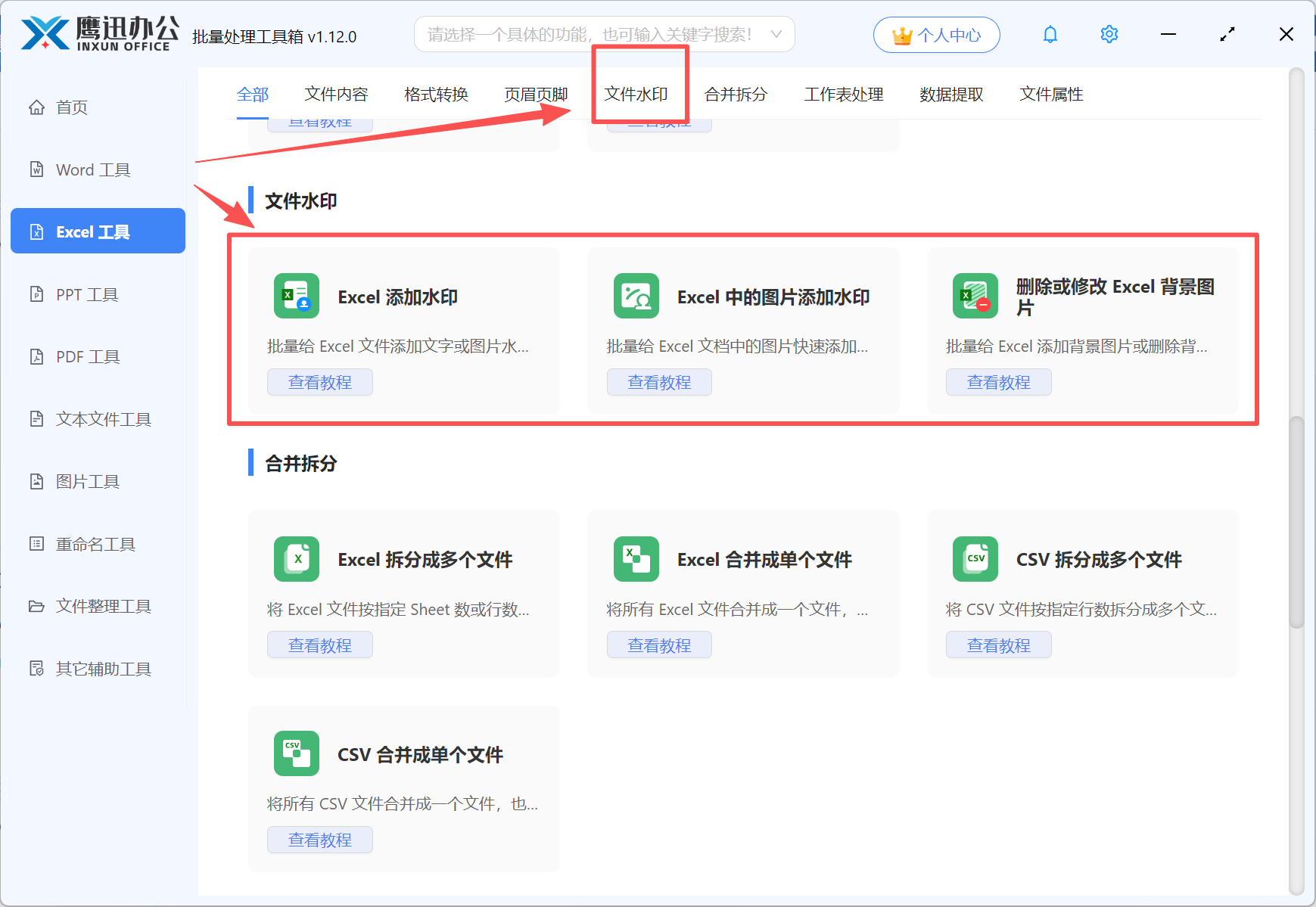Screen dimensions: 1316x907
Task: Open notifications via the bell icon
Action: click(1050, 35)
